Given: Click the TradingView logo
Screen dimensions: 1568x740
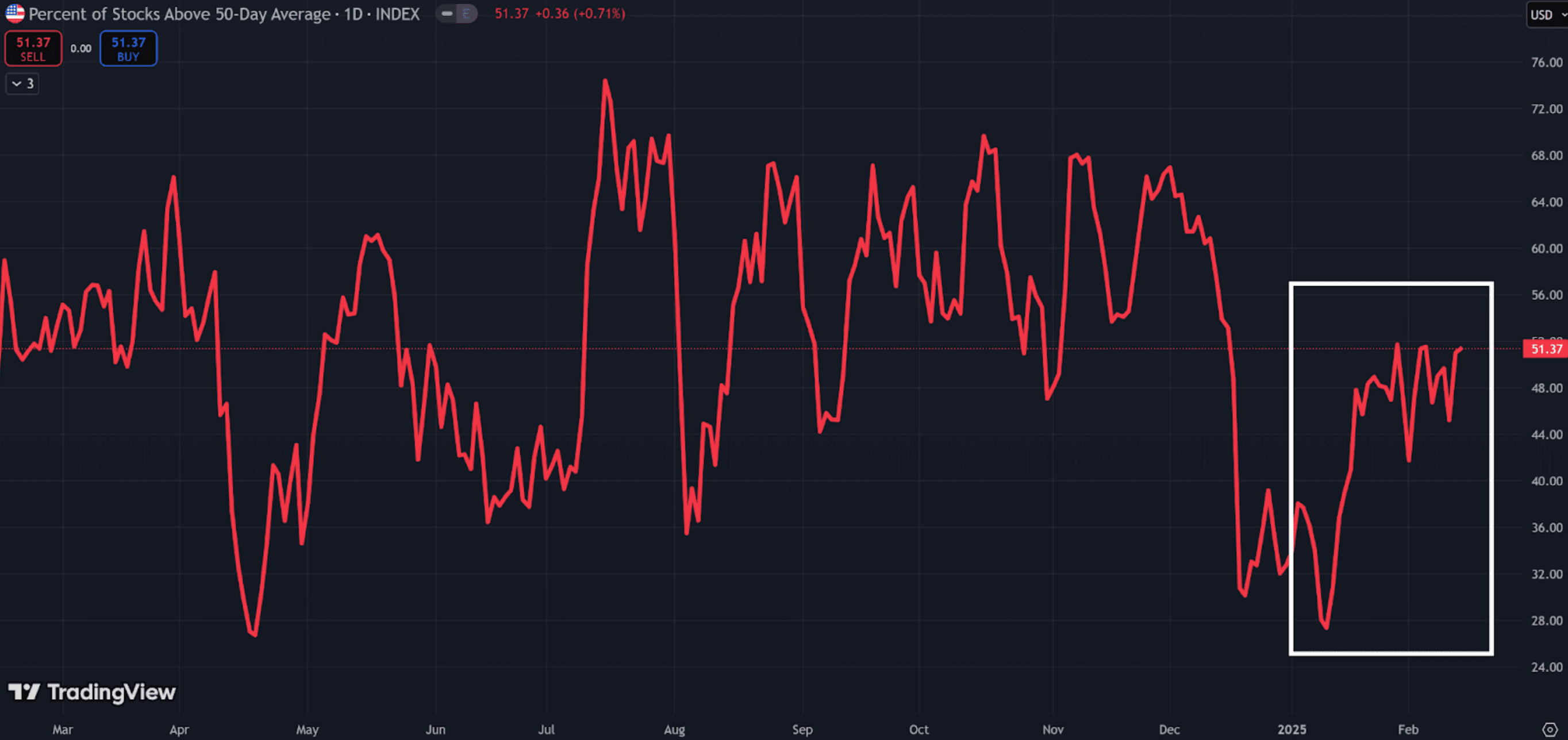Looking at the screenshot, I should coord(91,692).
